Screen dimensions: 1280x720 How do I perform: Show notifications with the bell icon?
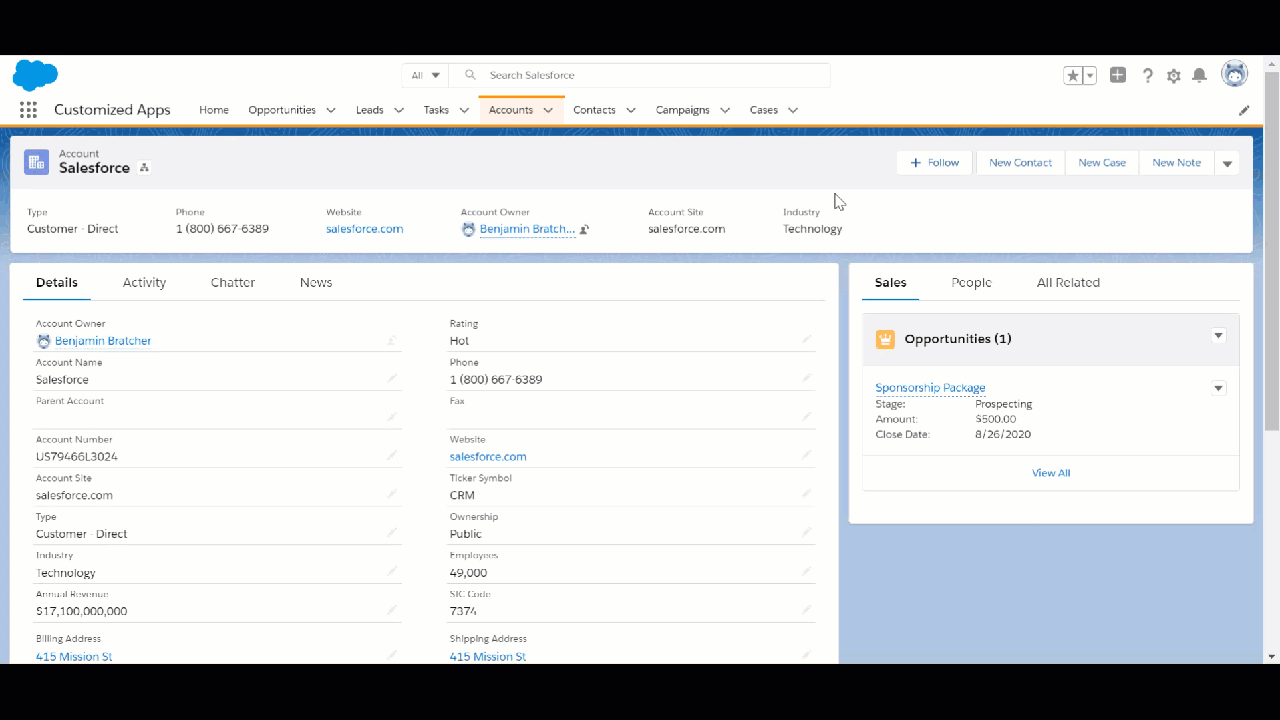[x=1199, y=75]
